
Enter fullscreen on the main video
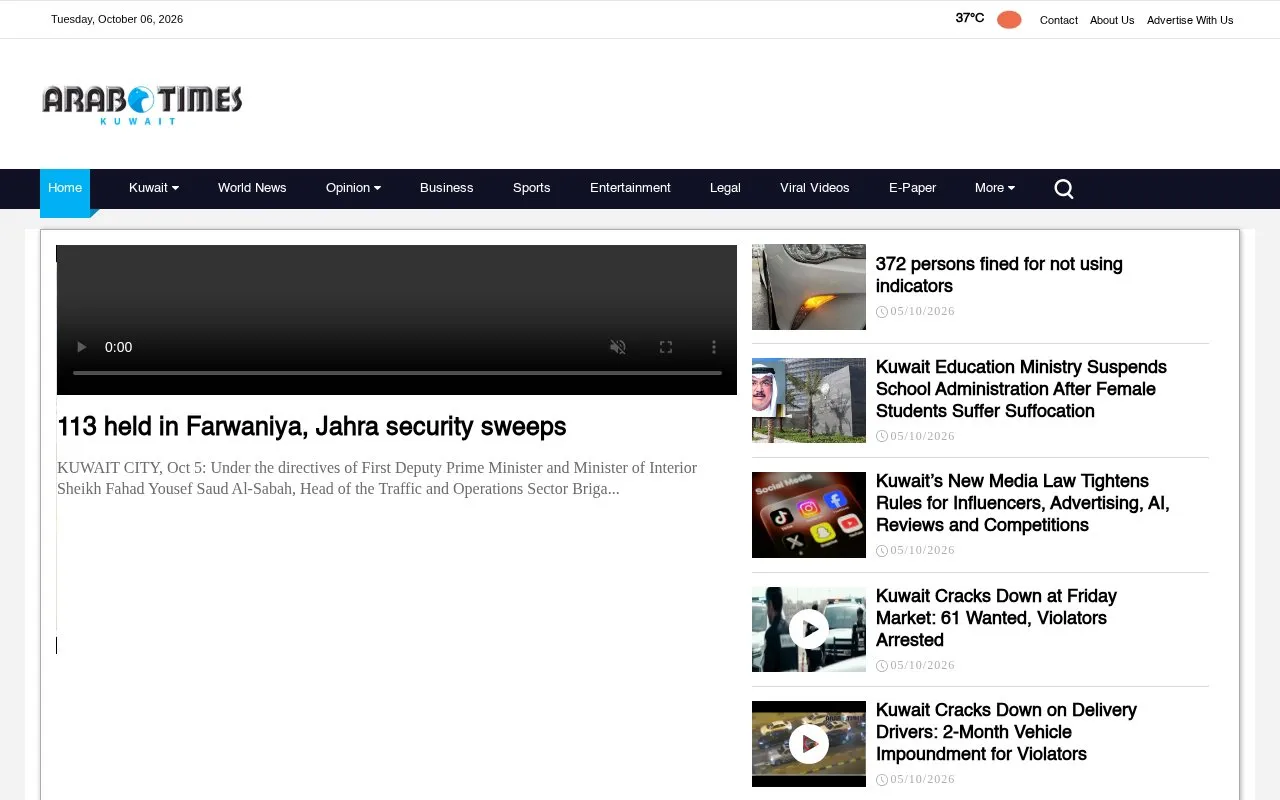click(x=666, y=347)
